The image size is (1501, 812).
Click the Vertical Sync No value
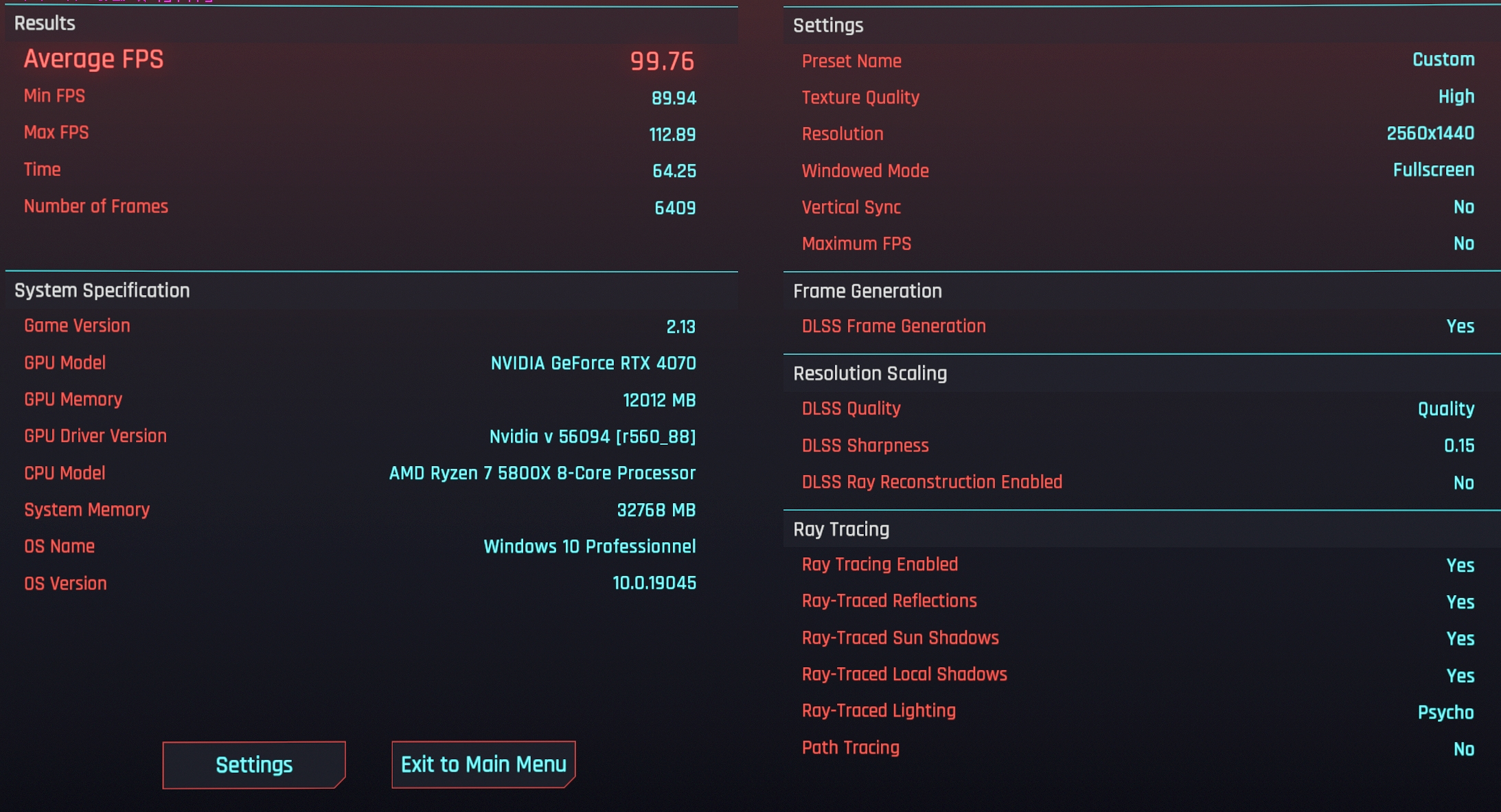pyautogui.click(x=1463, y=207)
